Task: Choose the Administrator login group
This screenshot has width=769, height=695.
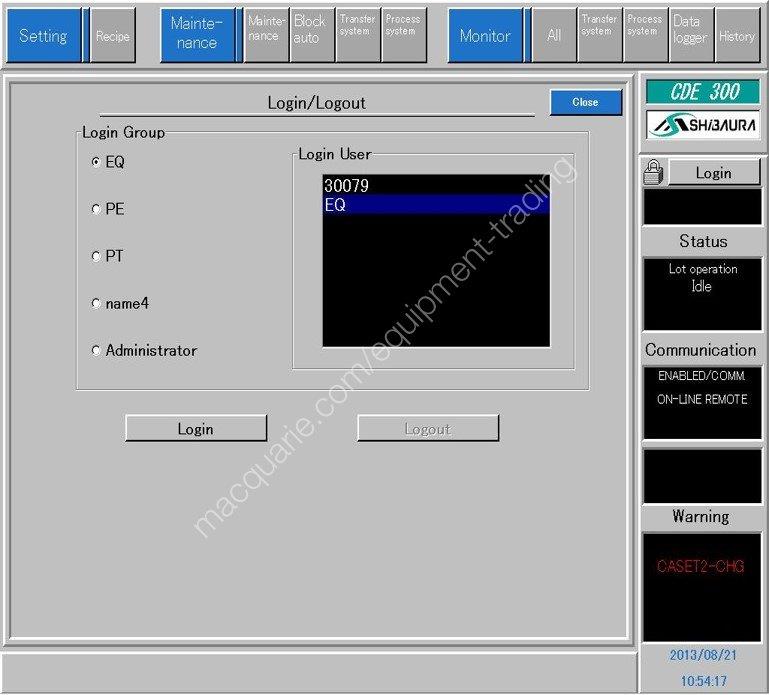Action: point(96,351)
